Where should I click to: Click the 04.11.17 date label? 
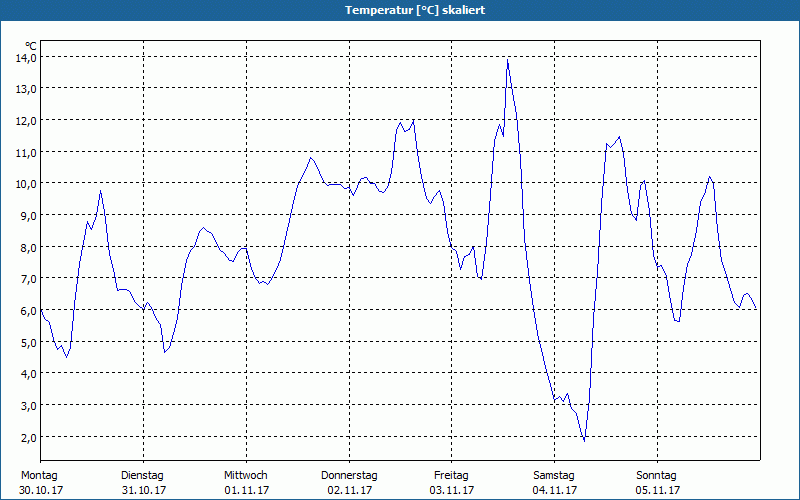(555, 490)
